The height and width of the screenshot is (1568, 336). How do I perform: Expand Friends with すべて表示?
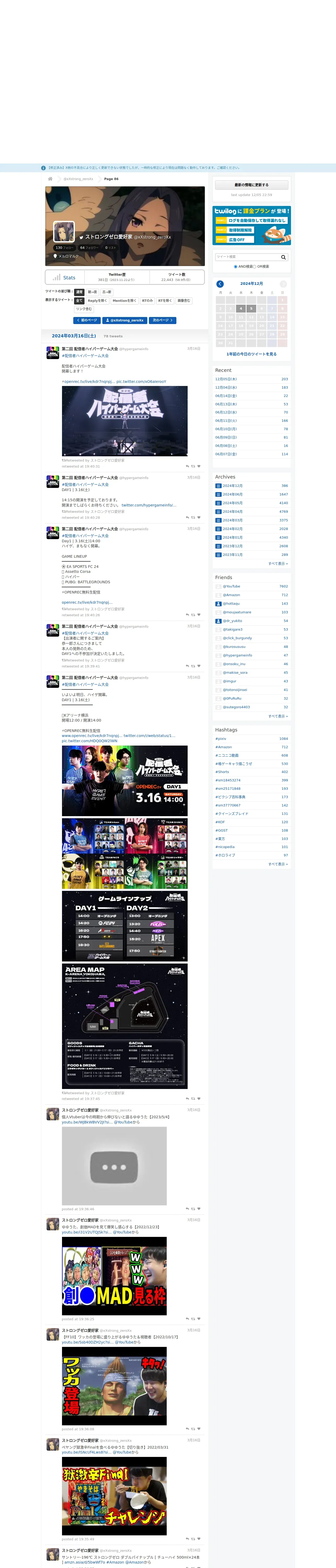pyautogui.click(x=278, y=716)
